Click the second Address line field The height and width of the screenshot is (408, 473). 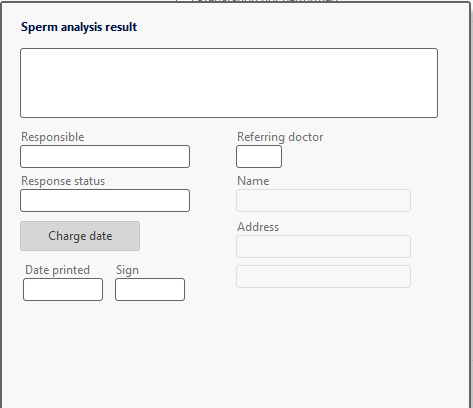(323, 276)
